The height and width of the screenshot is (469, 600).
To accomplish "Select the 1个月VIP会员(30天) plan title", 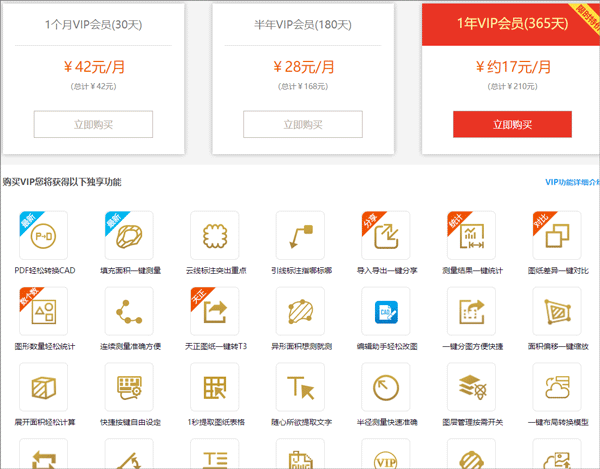I will 93,25.
